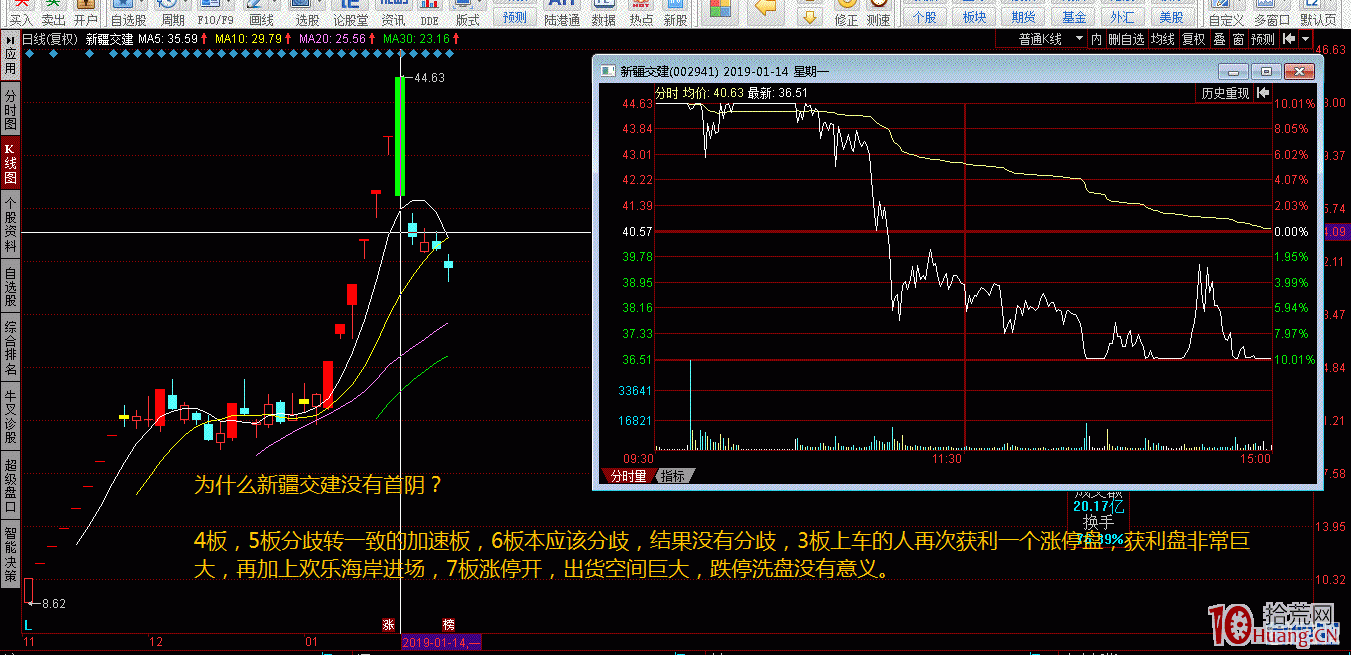The height and width of the screenshot is (655, 1351).
Task: Open the 周期 period toolbar icon
Action: (x=171, y=13)
